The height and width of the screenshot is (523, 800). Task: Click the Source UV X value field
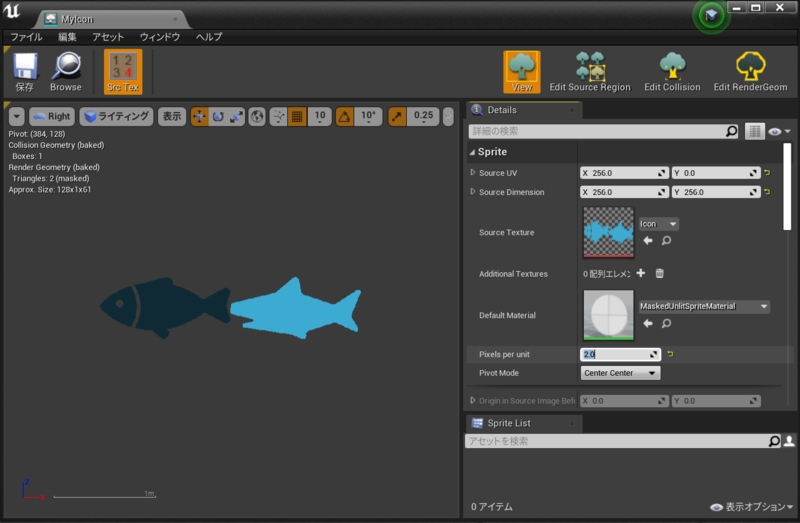tap(624, 173)
